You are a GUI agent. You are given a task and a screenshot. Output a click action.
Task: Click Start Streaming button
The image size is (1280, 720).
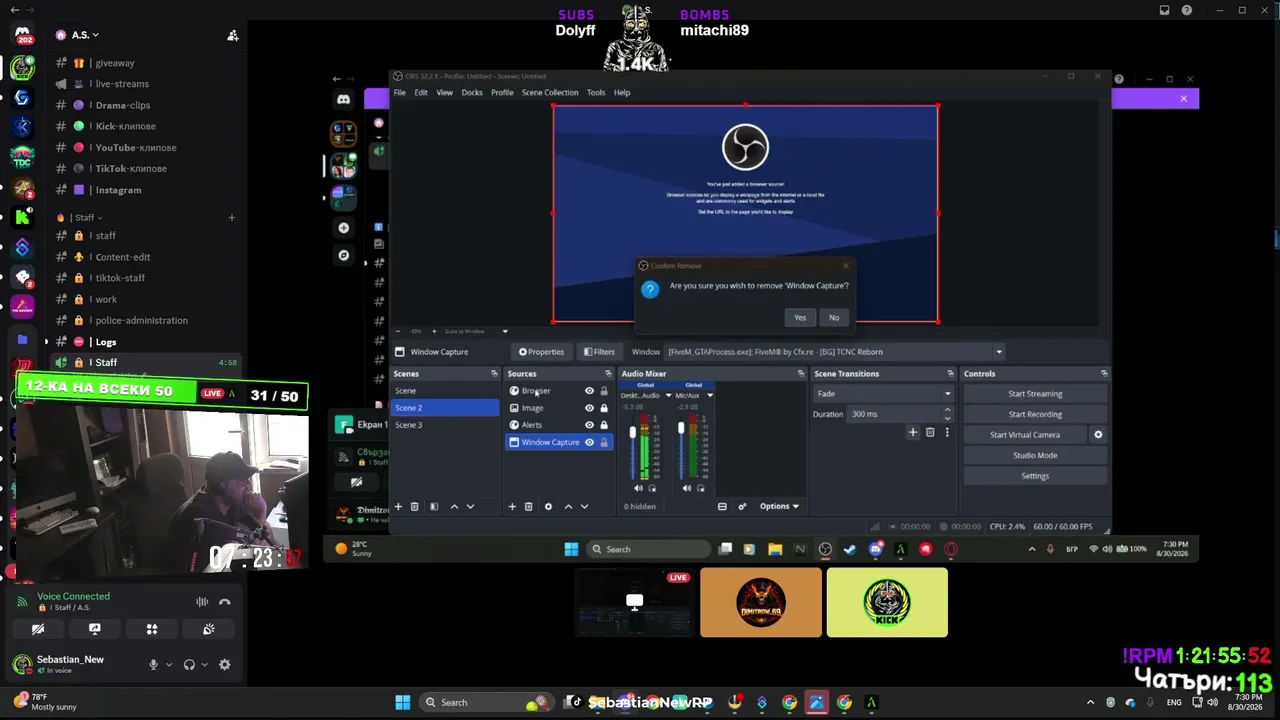[x=1035, y=394]
